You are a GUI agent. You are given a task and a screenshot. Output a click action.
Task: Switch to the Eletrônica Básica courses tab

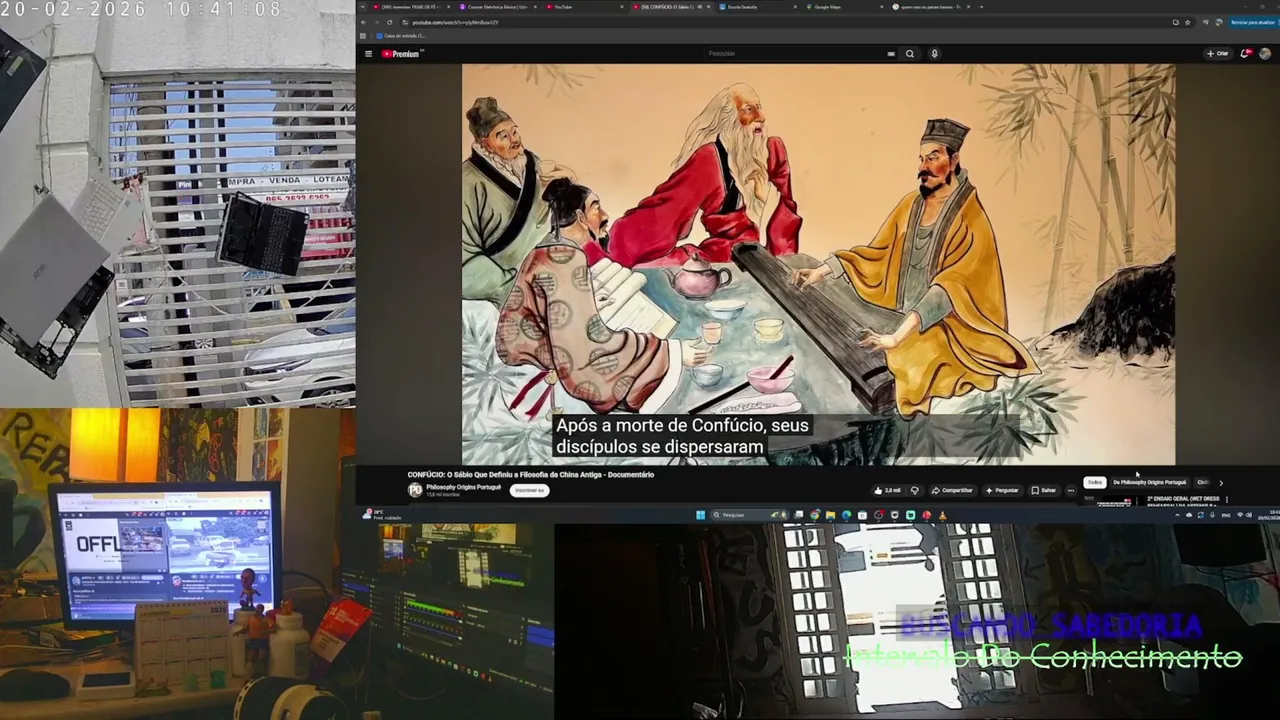tap(496, 7)
